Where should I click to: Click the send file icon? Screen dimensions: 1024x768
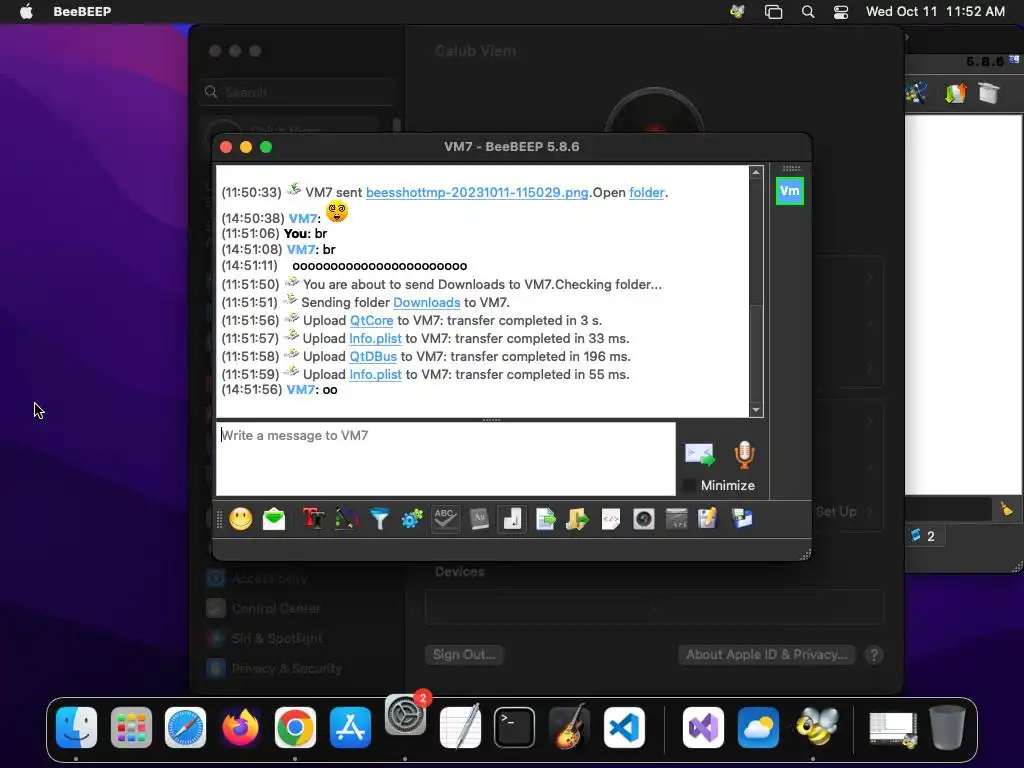545,519
